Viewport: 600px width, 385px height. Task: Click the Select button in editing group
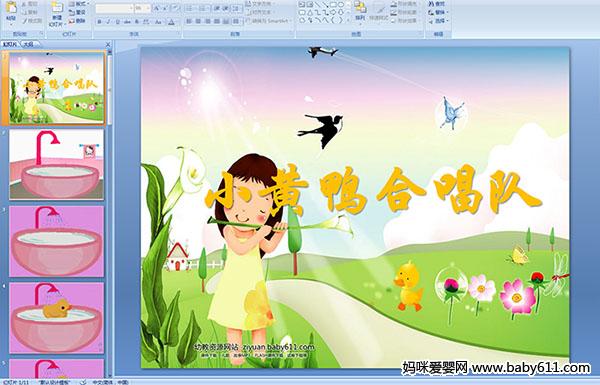click(x=437, y=21)
